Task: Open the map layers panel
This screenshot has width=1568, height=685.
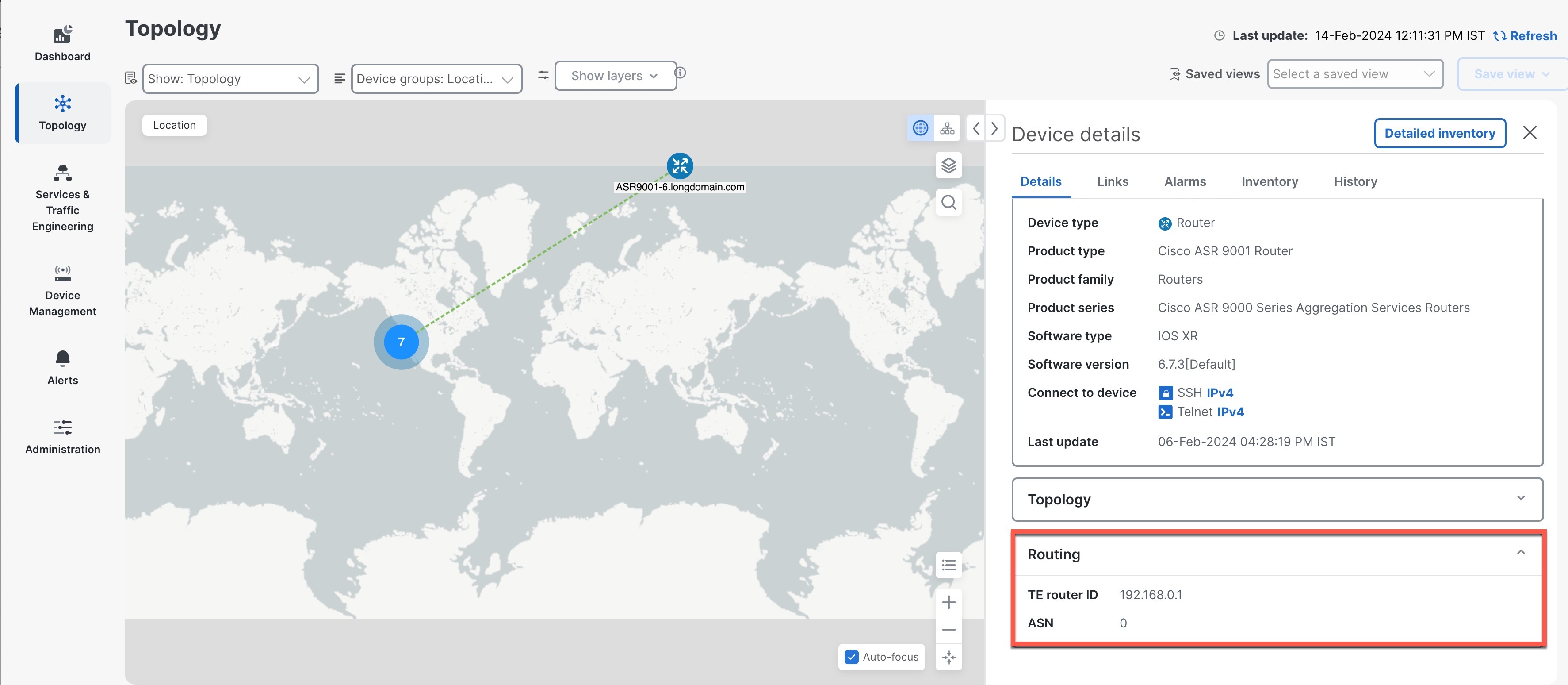Action: [948, 165]
